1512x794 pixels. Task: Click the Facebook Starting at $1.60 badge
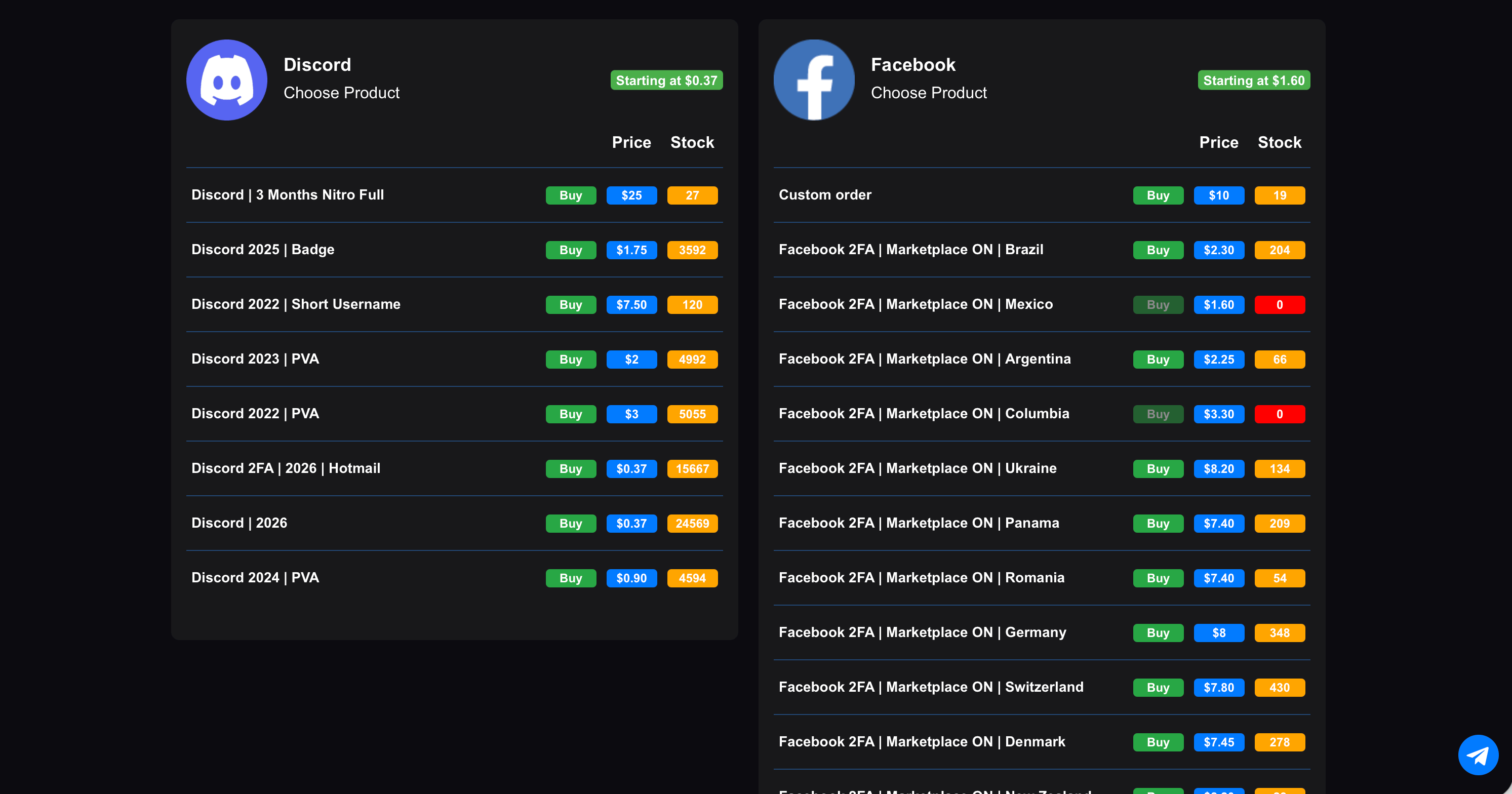[1254, 81]
